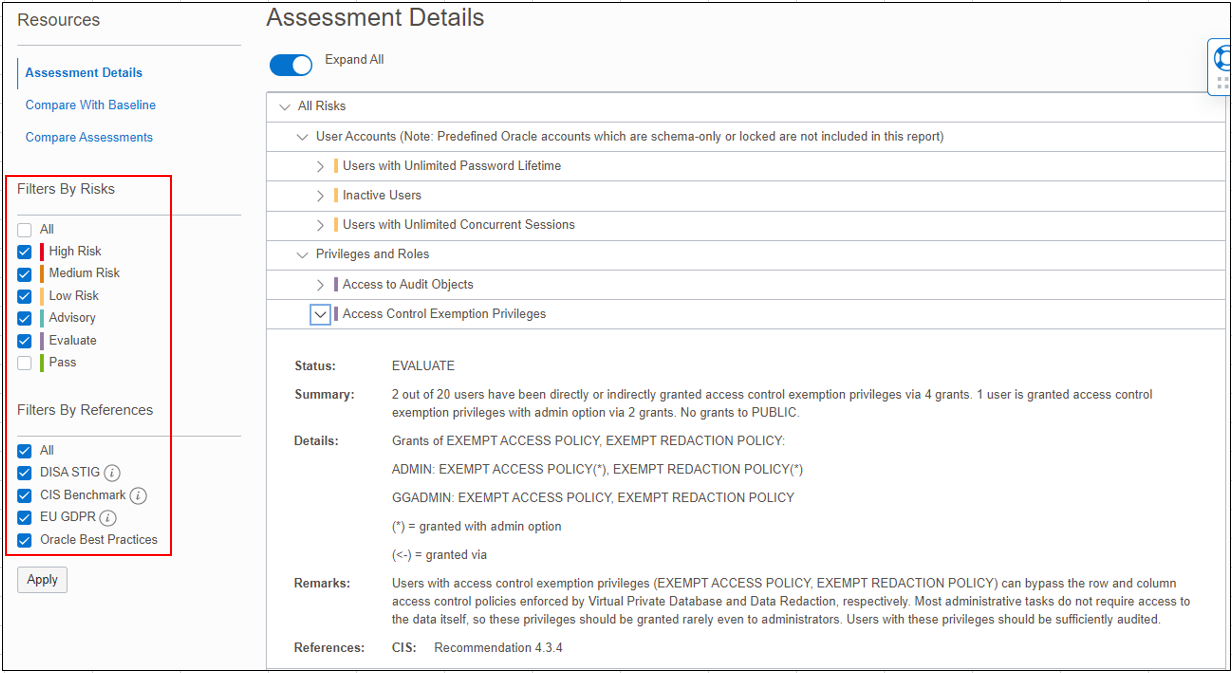Collapse the All Risks section
The width and height of the screenshot is (1232, 673).
click(x=285, y=106)
